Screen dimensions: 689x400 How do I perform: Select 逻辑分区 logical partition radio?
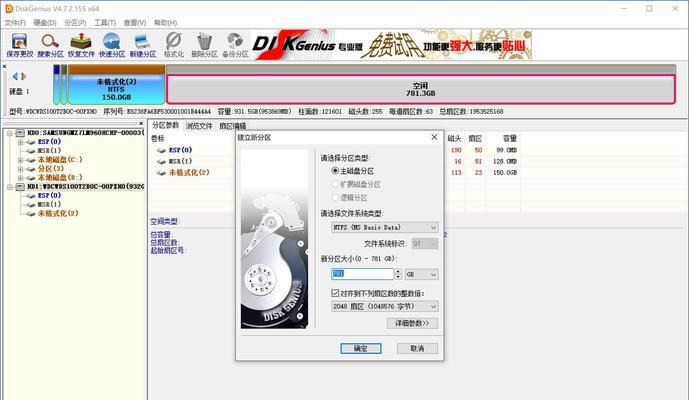pos(335,198)
